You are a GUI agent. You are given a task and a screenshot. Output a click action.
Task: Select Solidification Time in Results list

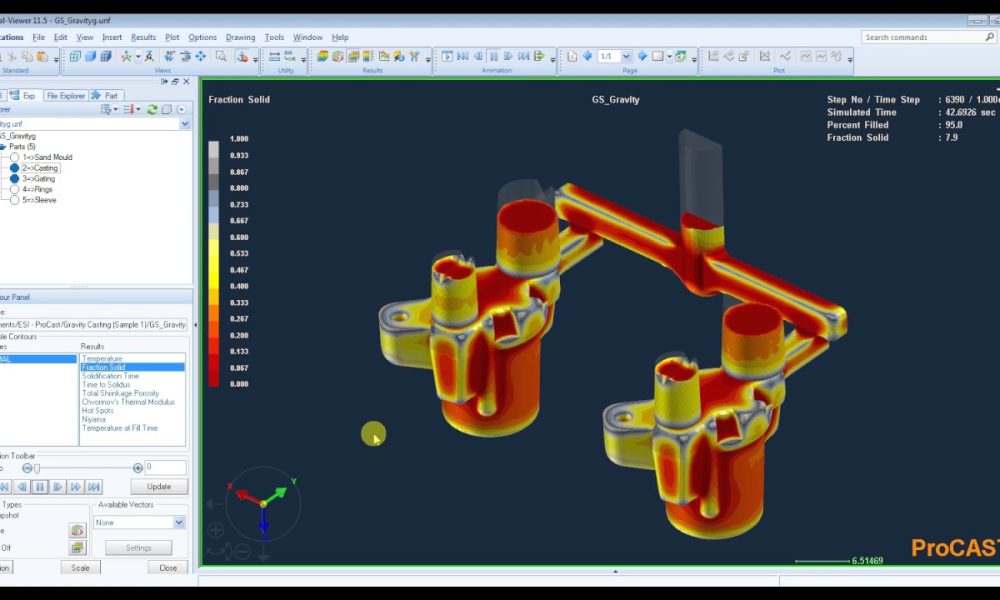pos(110,376)
